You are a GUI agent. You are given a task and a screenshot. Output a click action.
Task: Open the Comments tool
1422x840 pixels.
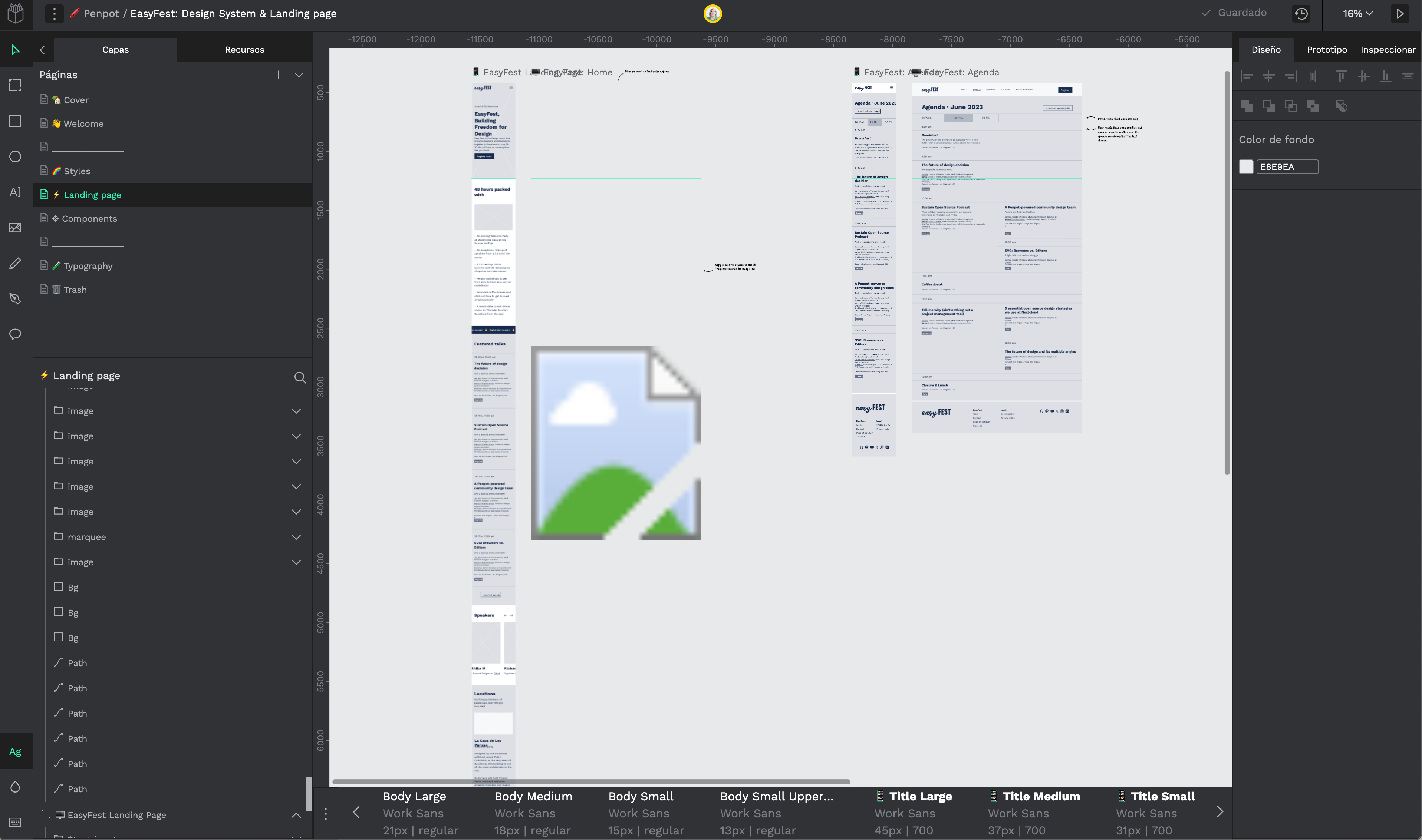15,334
